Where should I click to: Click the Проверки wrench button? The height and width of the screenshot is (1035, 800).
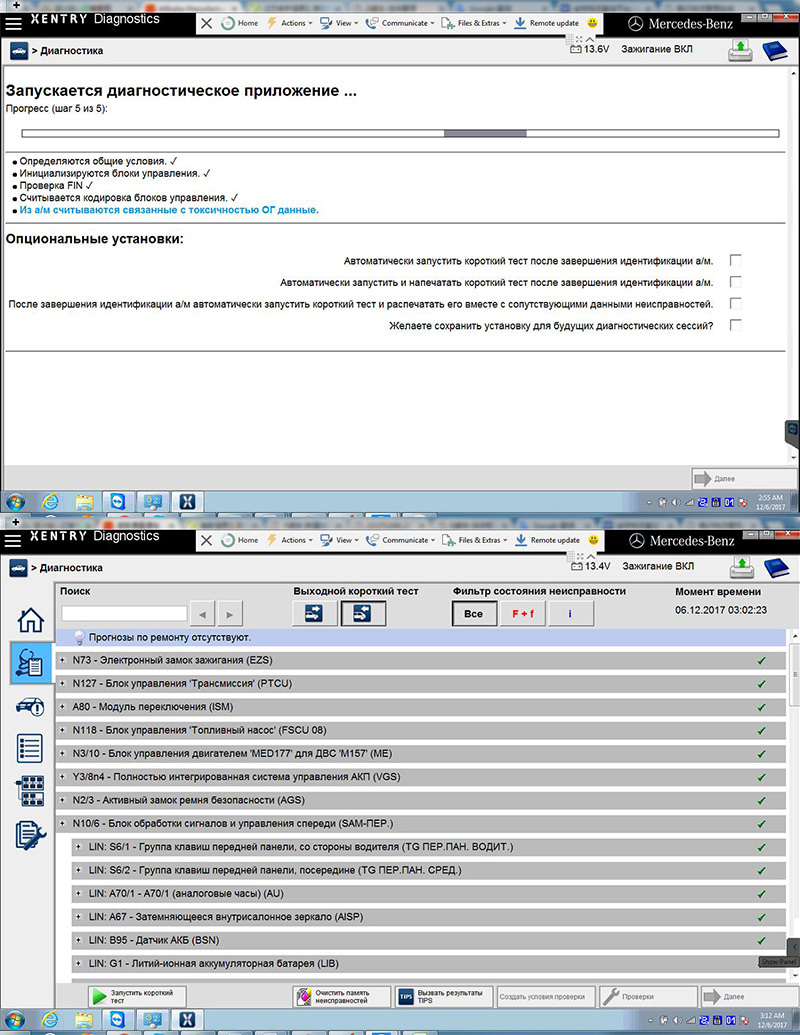pyautogui.click(x=648, y=997)
